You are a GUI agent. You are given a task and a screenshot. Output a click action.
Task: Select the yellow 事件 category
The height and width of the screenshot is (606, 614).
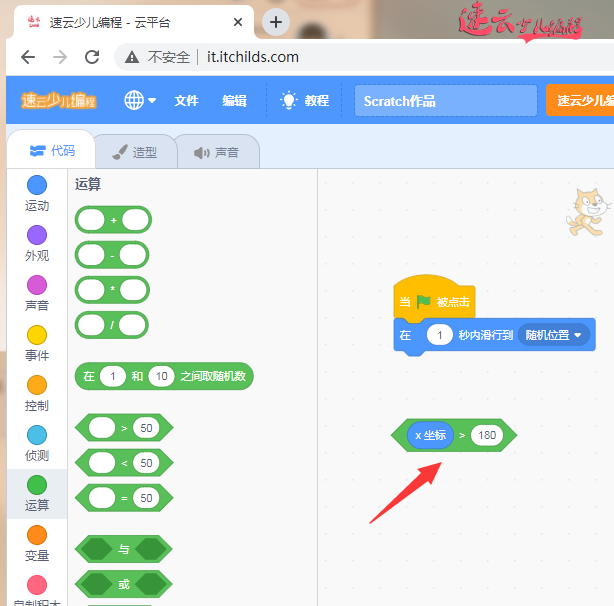[x=37, y=344]
